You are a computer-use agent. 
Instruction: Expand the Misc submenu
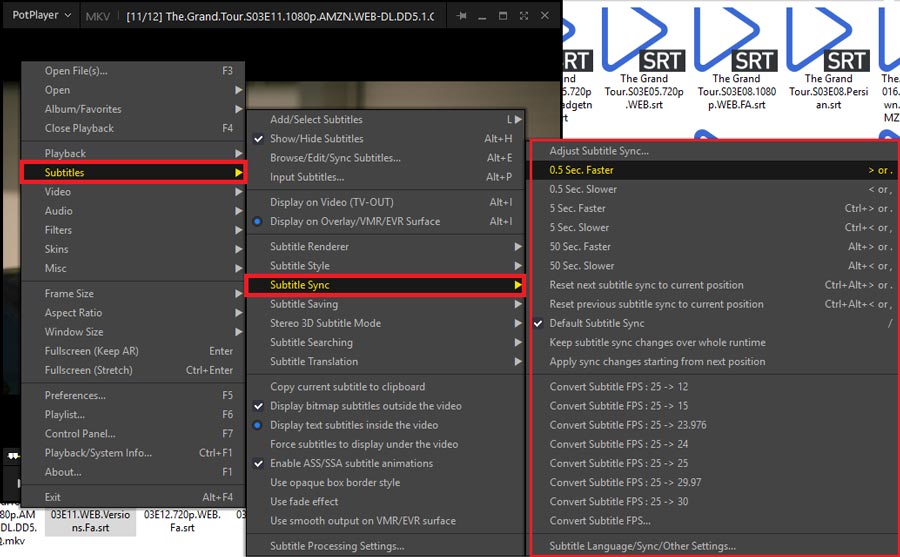(133, 268)
